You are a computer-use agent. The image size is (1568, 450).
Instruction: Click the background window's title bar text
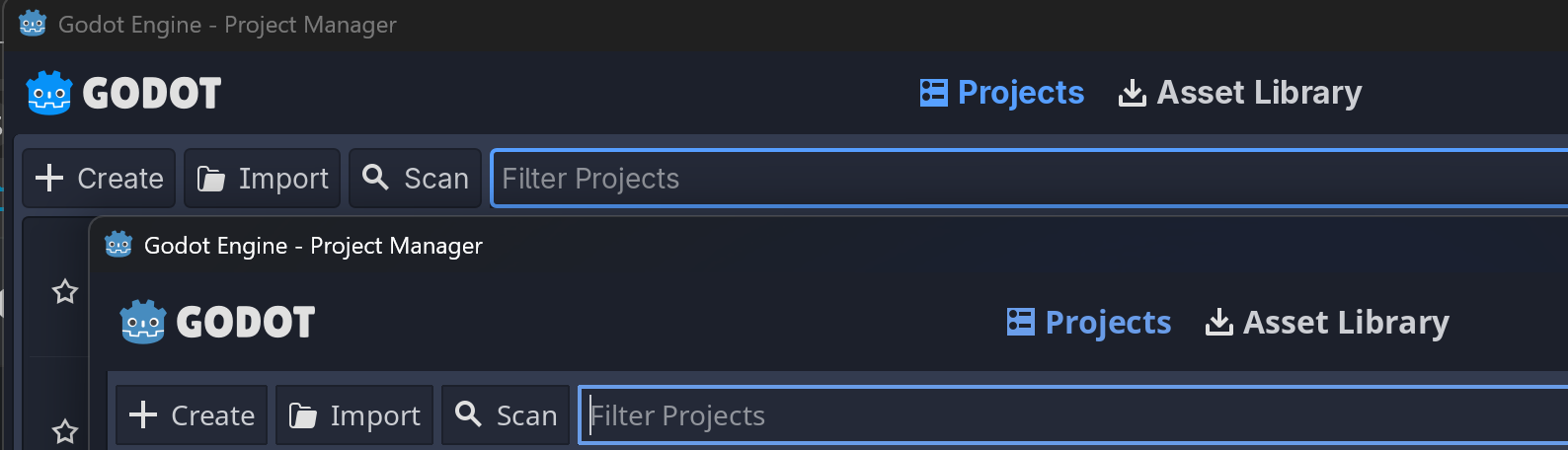point(227,25)
